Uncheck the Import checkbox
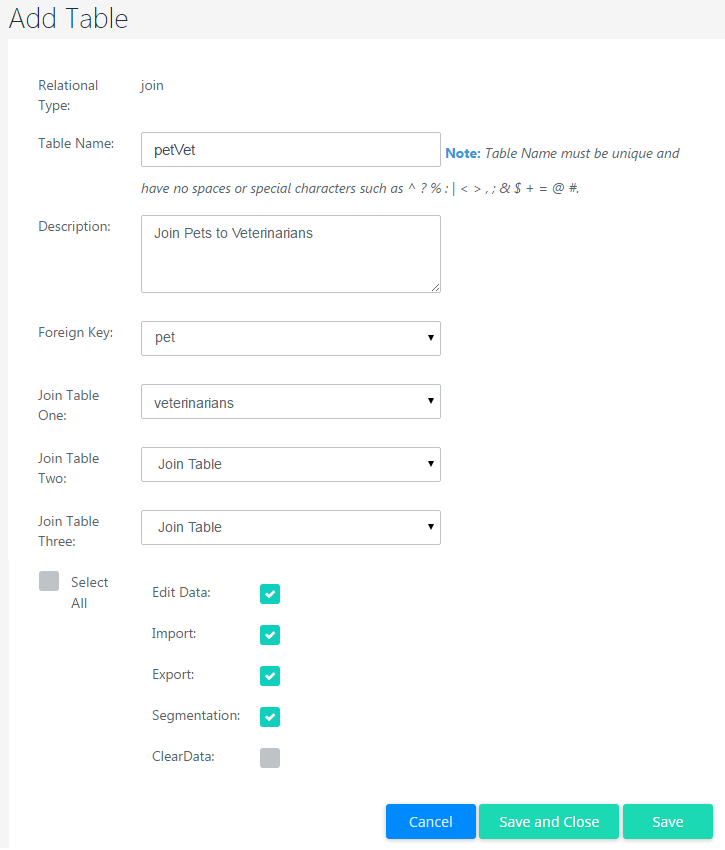 [270, 635]
